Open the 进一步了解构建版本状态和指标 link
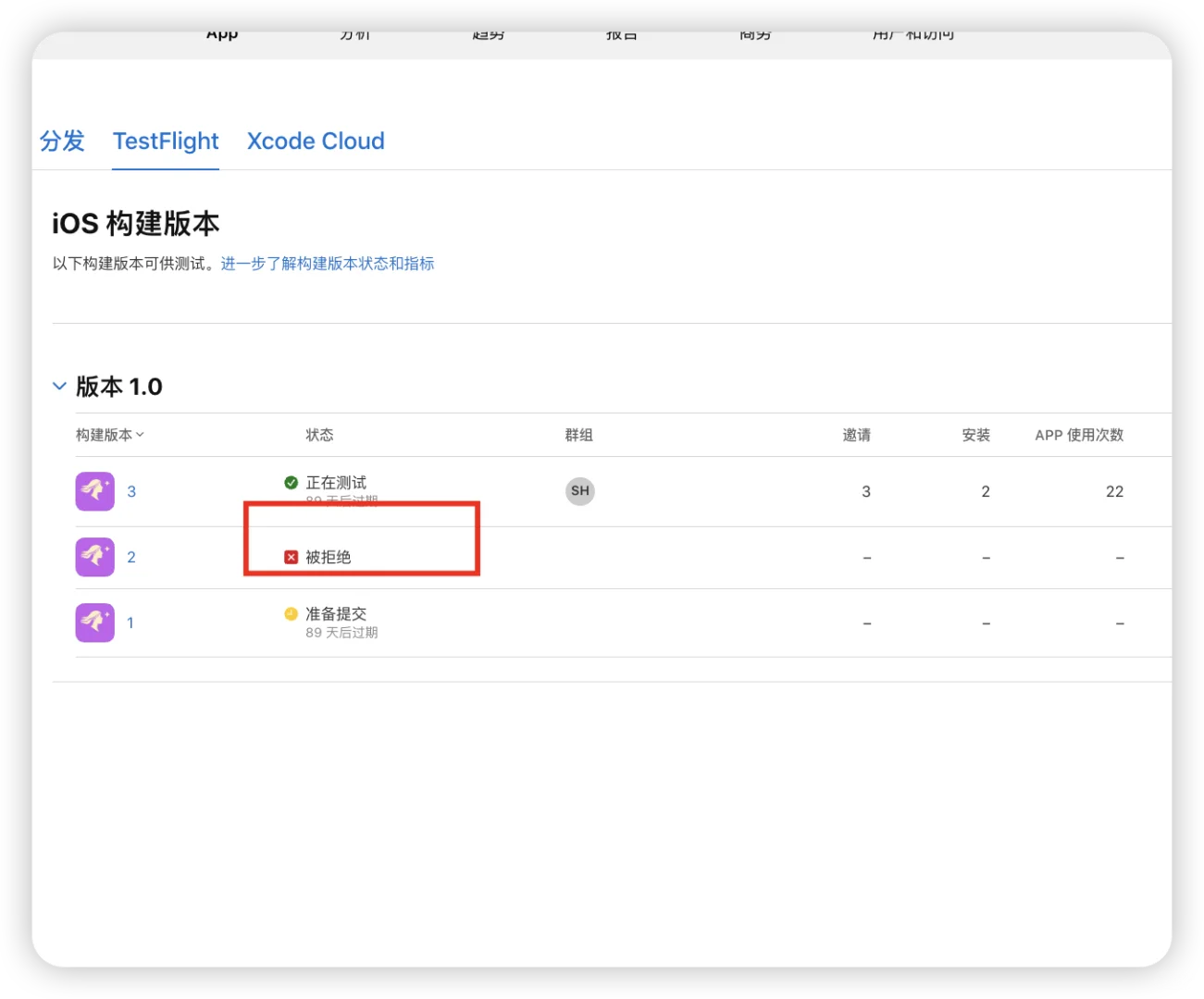1204x999 pixels. point(328,263)
